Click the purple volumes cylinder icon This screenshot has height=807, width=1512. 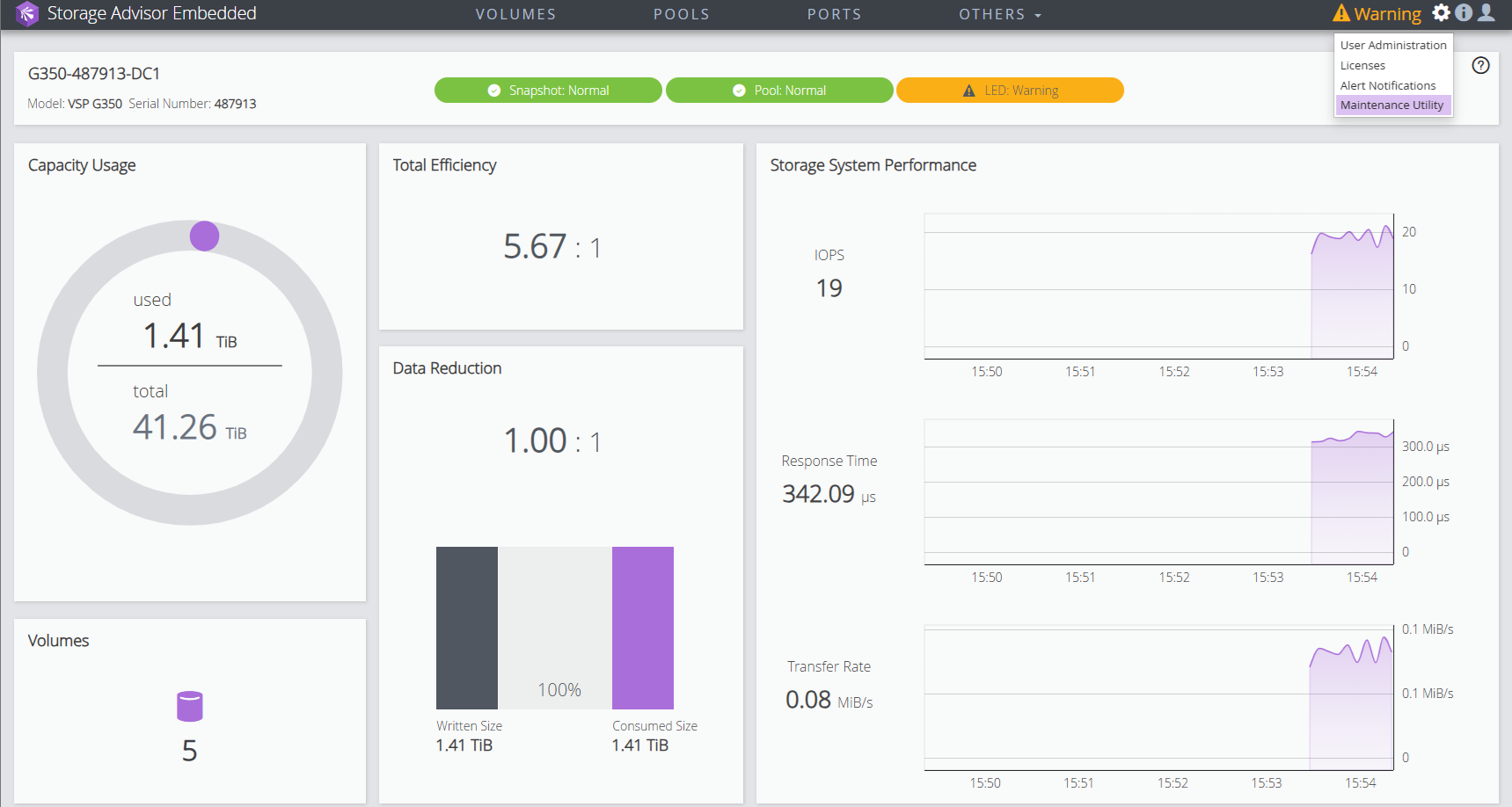coord(189,706)
